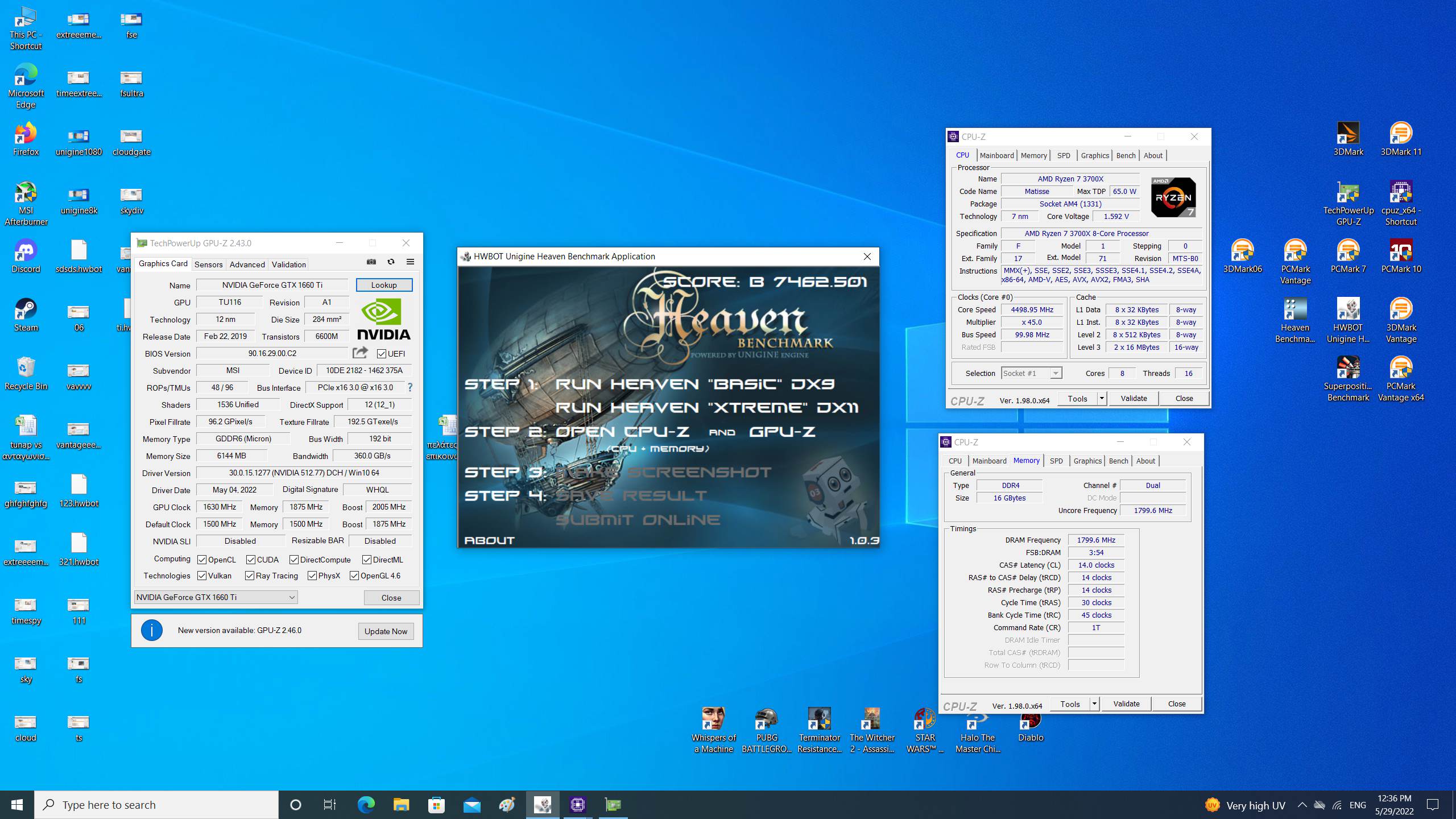The image size is (1456, 819).
Task: Toggle the DirectCompute checkbox
Action: (x=294, y=560)
